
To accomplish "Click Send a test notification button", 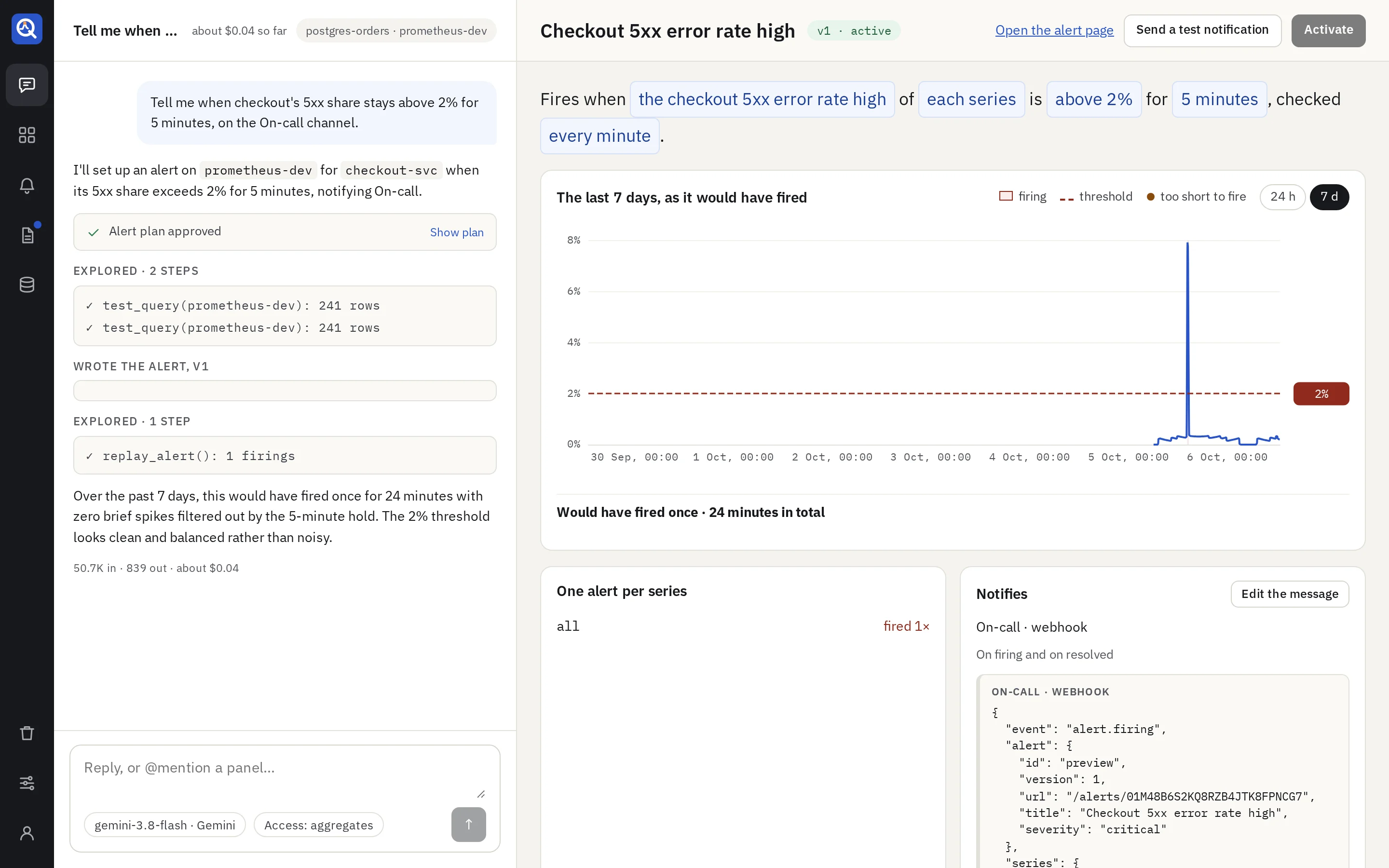I will 1202,30.
